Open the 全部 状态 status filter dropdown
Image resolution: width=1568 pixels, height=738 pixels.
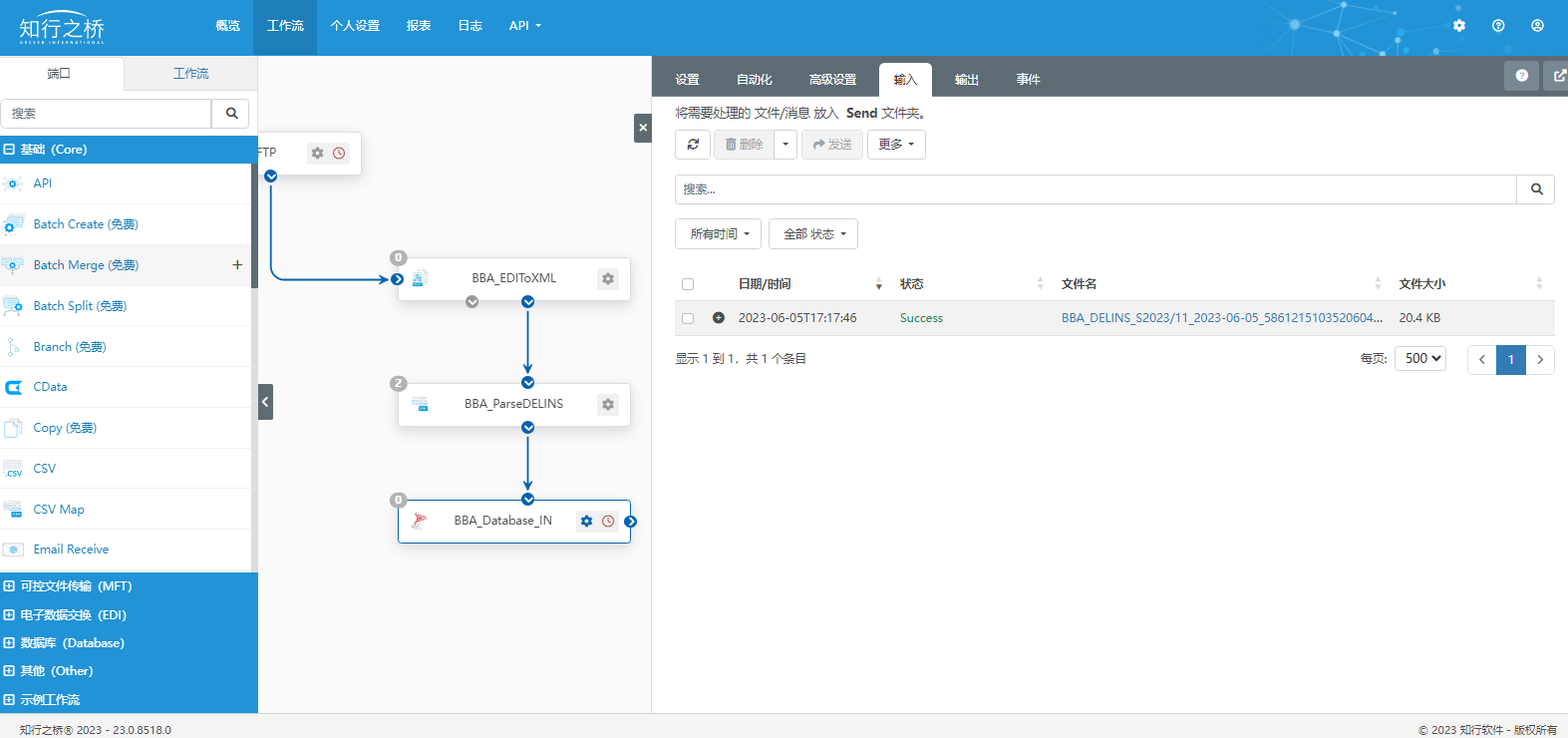click(x=813, y=234)
